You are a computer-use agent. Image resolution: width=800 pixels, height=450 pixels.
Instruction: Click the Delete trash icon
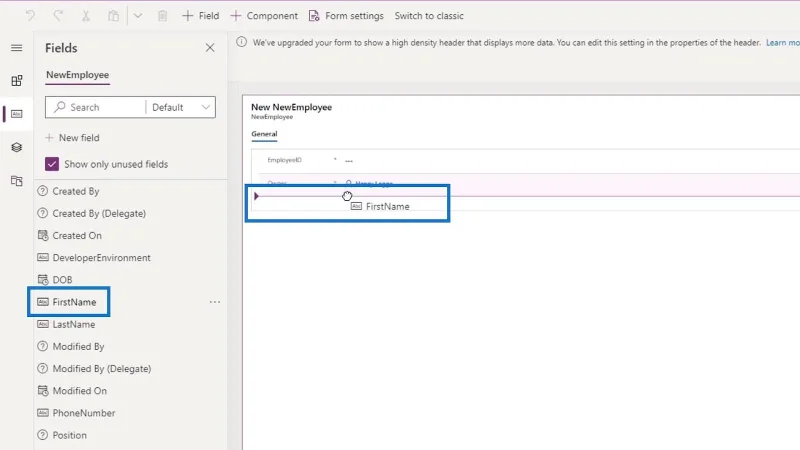coord(162,16)
